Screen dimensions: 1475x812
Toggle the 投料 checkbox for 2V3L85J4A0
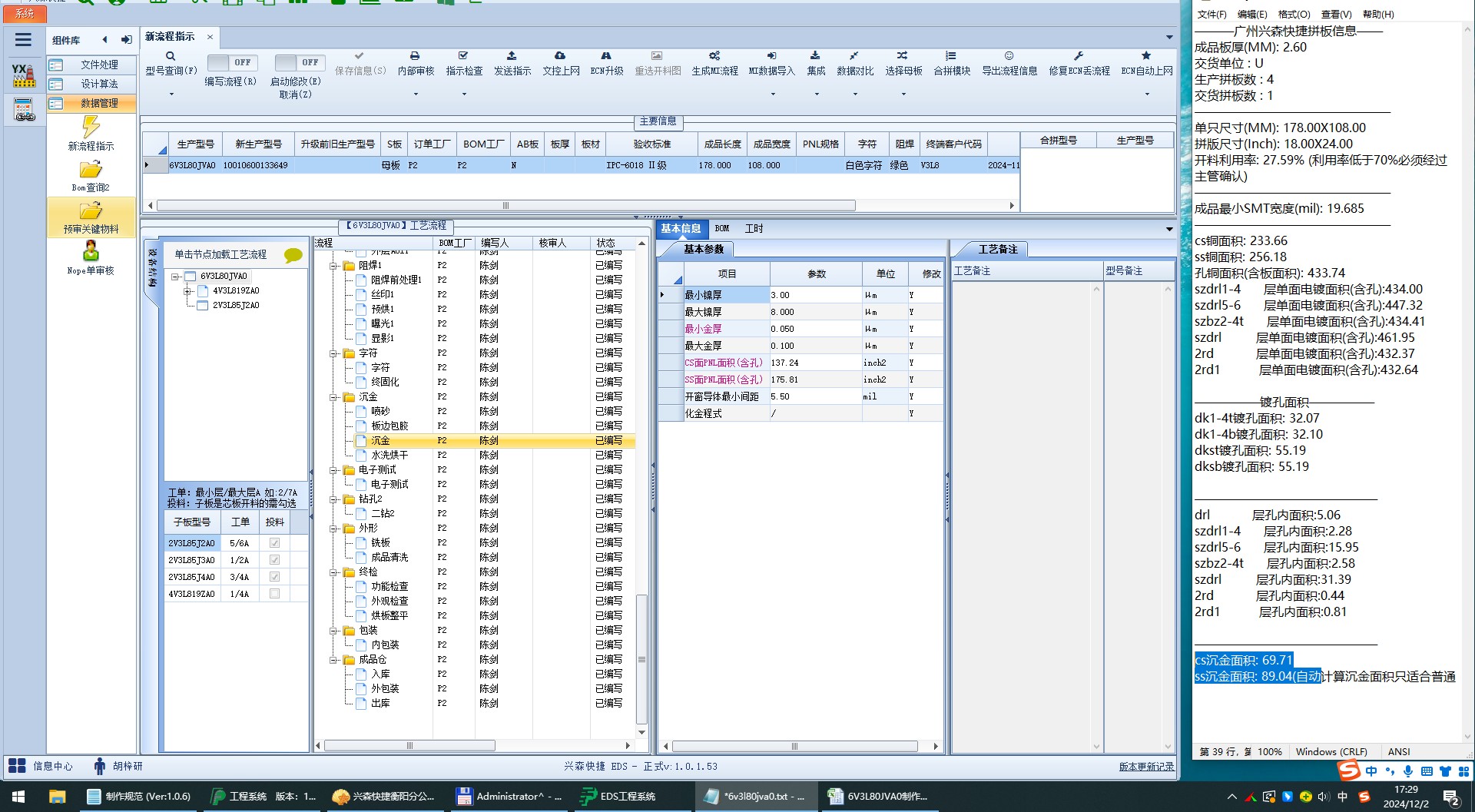point(274,577)
